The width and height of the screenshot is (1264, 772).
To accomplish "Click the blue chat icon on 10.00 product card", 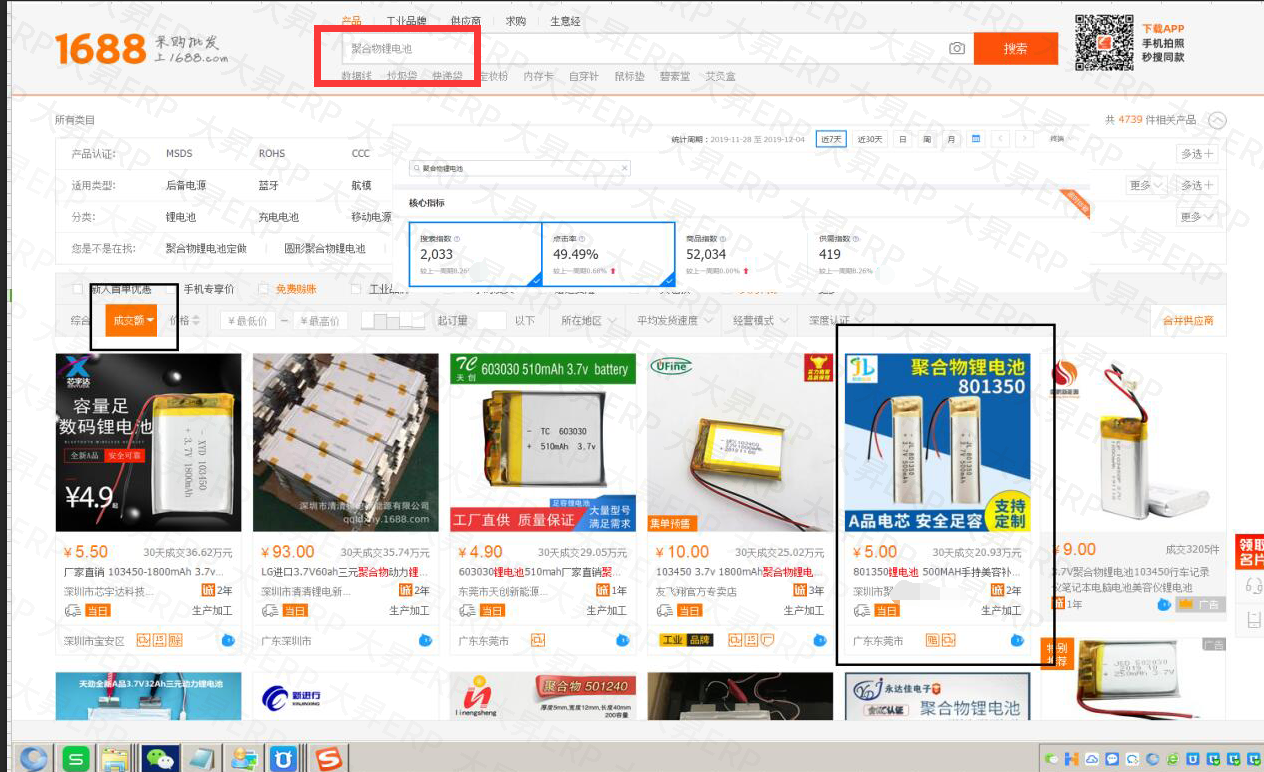I will click(819, 640).
